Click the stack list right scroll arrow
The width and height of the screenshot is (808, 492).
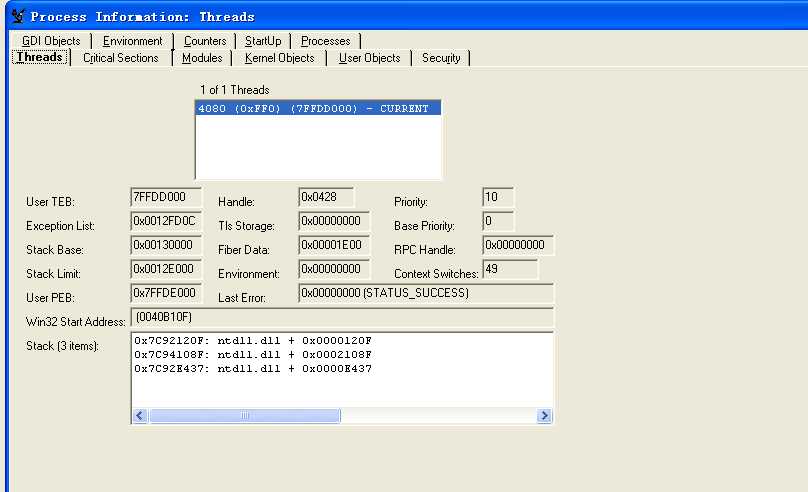[544, 415]
